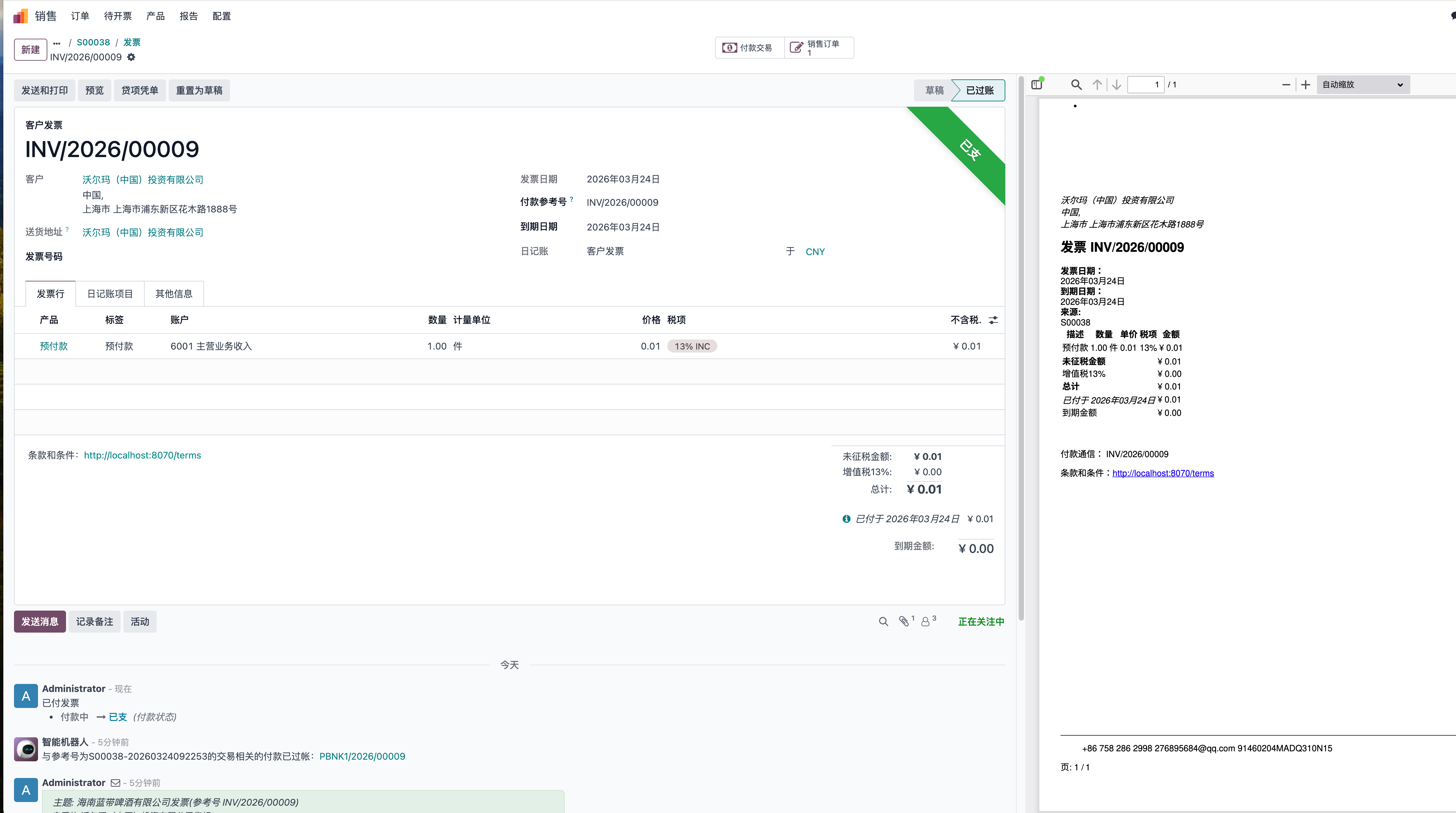Edit the PDF page number field
This screenshot has width=1456, height=813.
pos(1146,84)
